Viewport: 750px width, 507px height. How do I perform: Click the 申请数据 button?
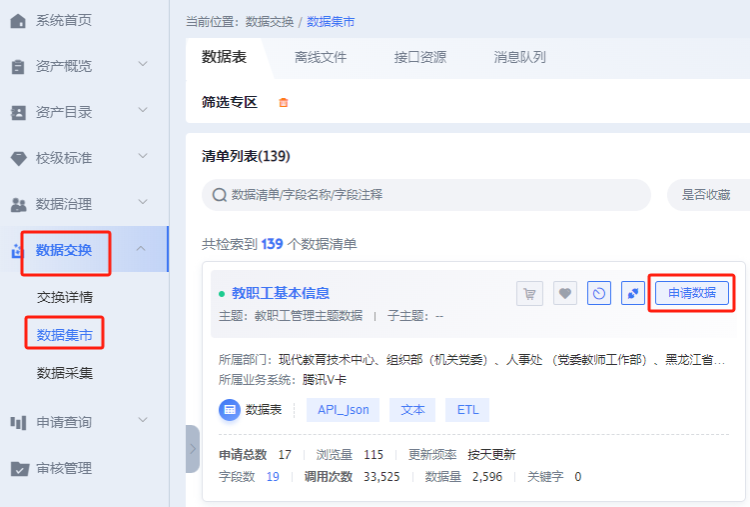click(x=692, y=293)
